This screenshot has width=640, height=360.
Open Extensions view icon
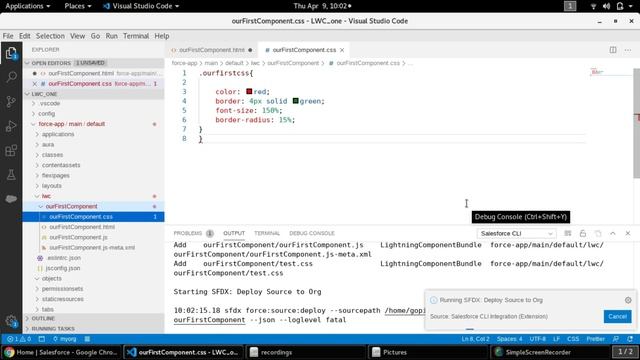pos(11,151)
